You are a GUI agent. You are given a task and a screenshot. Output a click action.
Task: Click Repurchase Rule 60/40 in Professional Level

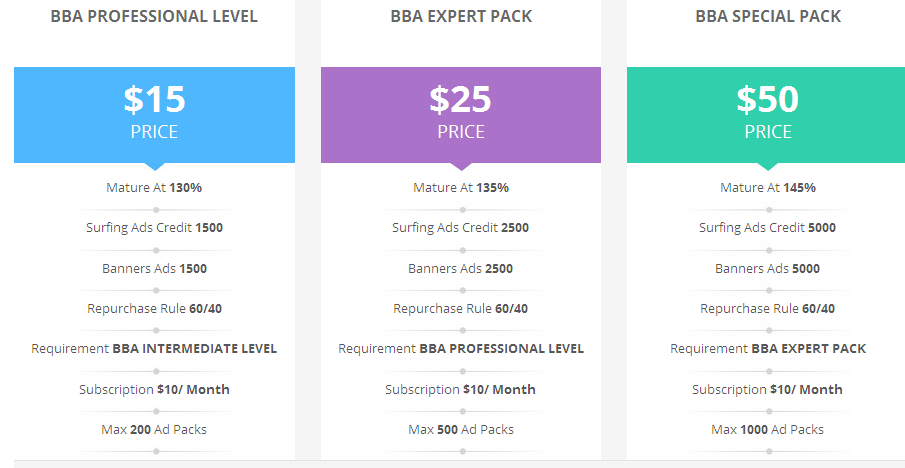pyautogui.click(x=154, y=308)
